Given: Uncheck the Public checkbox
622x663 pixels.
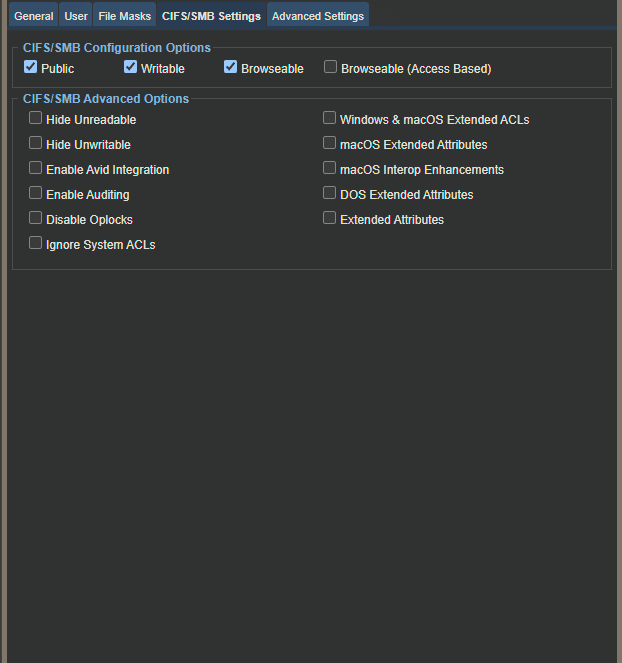Looking at the screenshot, I should (30, 67).
